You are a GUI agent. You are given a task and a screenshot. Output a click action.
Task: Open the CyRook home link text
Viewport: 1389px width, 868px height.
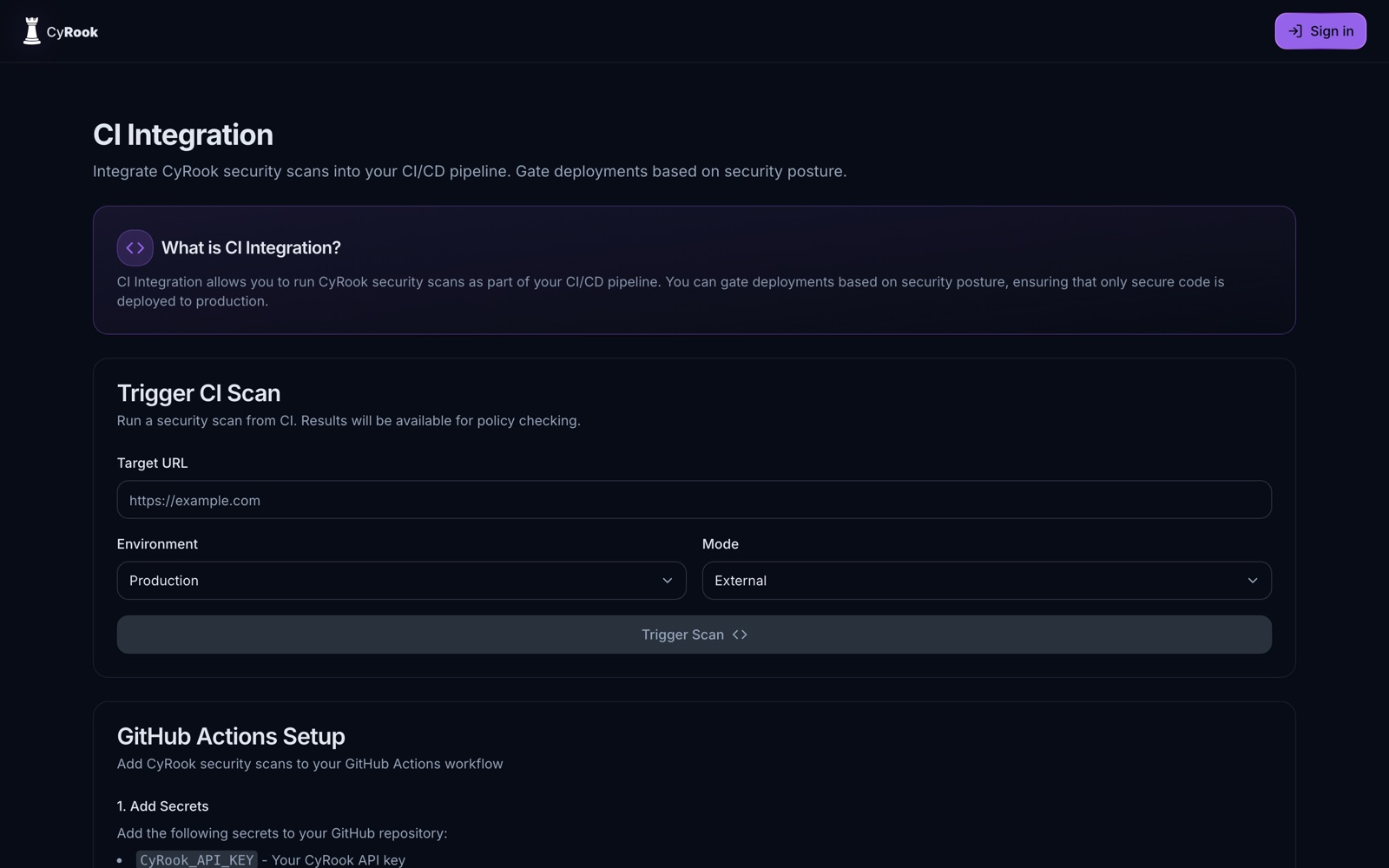coord(72,32)
